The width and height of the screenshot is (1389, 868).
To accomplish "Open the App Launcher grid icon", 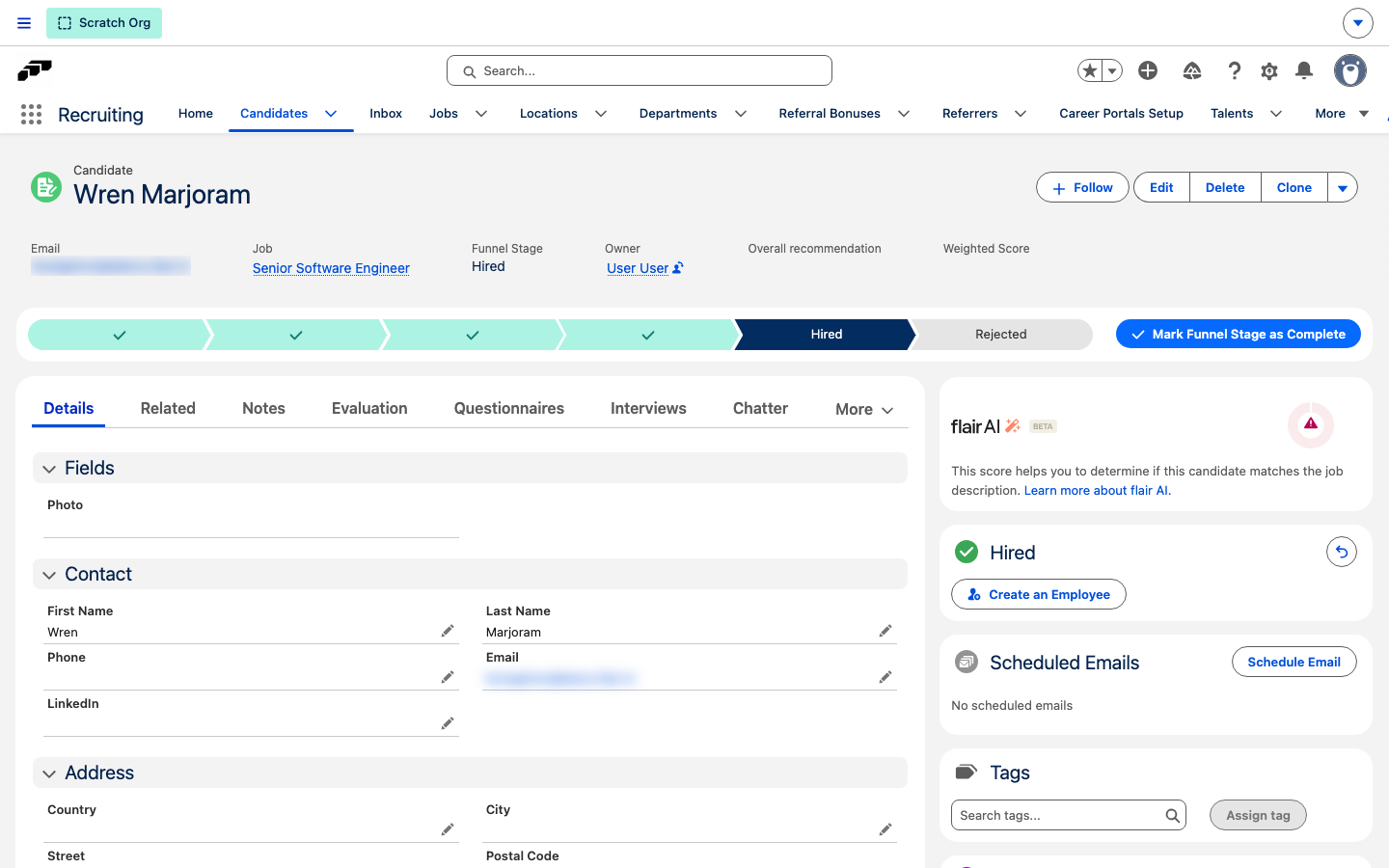I will pyautogui.click(x=31, y=115).
